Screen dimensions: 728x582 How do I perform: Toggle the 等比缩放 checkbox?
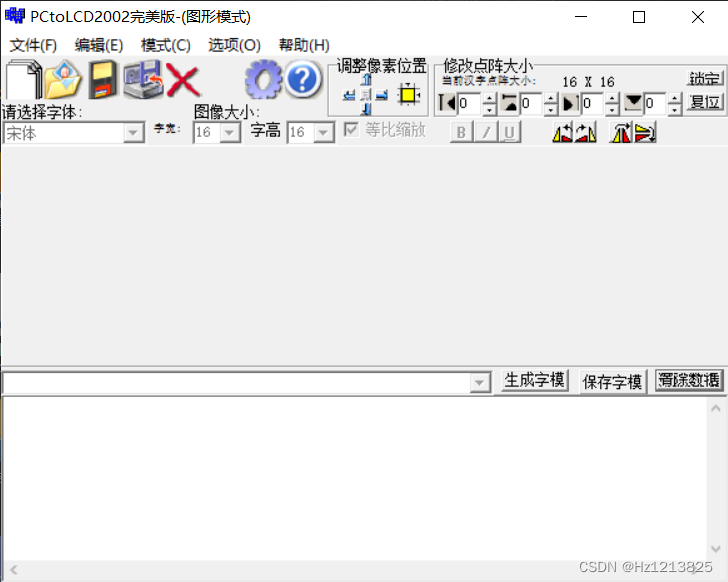click(x=351, y=129)
